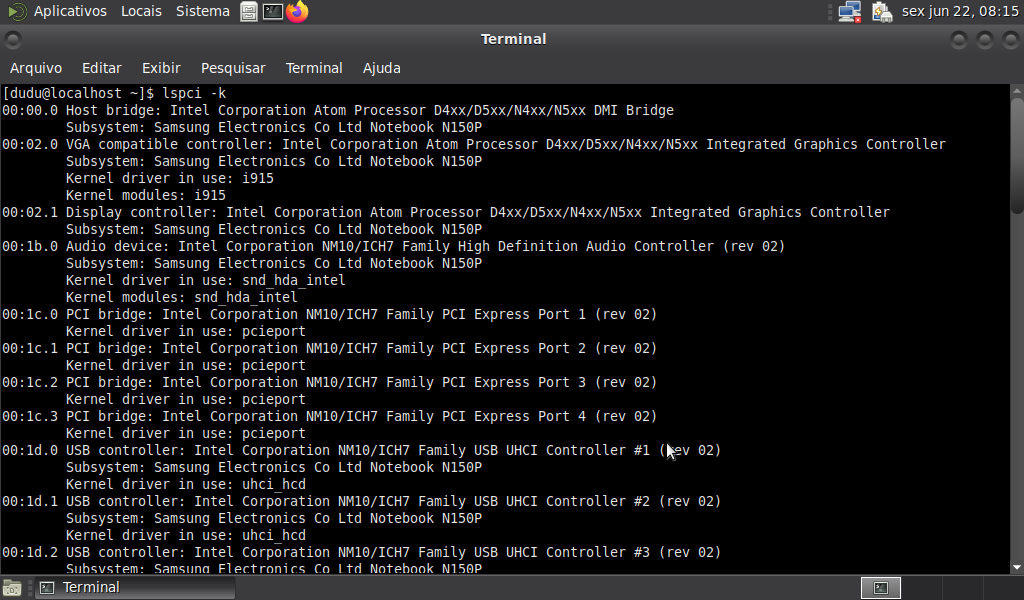Open the terminal window menu button

click(x=12, y=40)
